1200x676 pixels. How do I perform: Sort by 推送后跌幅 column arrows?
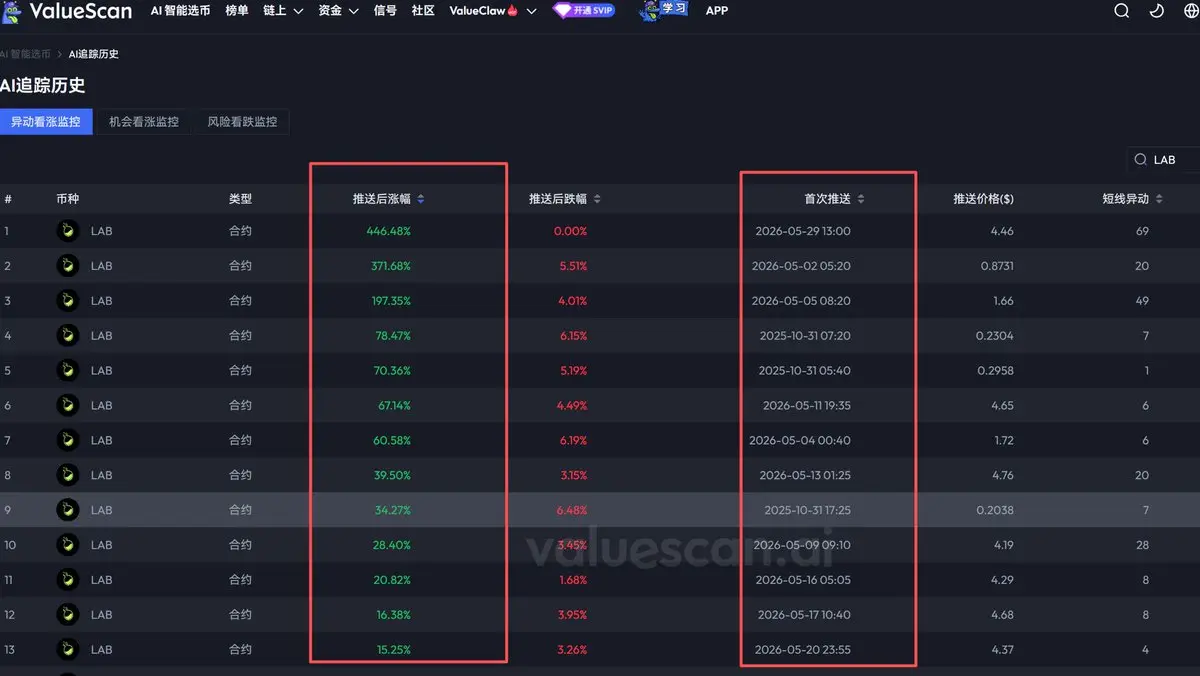coord(597,199)
